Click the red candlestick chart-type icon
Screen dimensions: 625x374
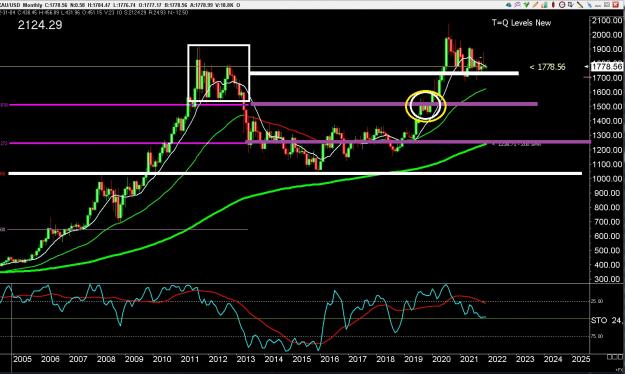click(553, 5)
